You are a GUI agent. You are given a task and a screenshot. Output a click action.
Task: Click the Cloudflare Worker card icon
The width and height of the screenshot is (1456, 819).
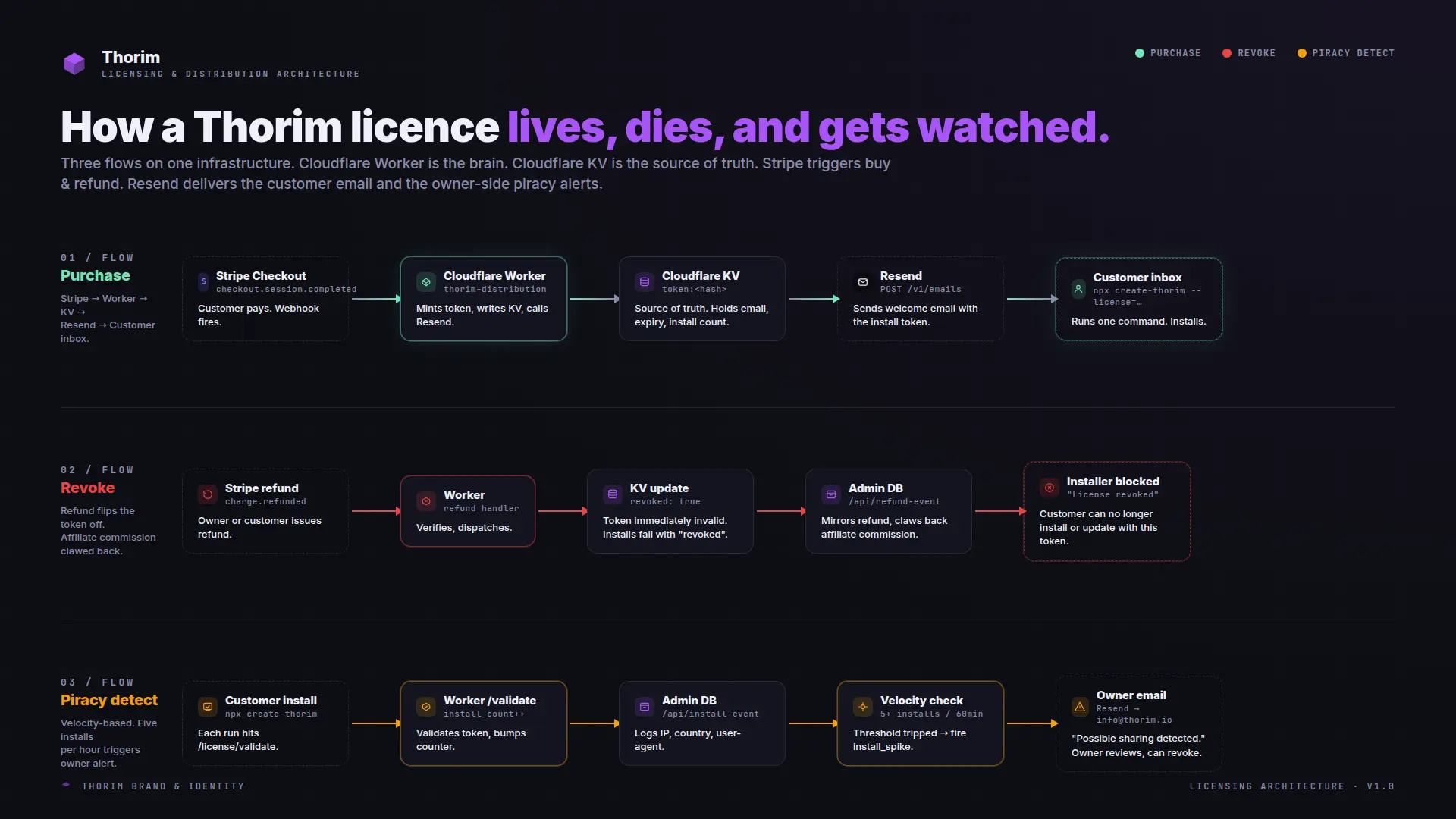426,282
